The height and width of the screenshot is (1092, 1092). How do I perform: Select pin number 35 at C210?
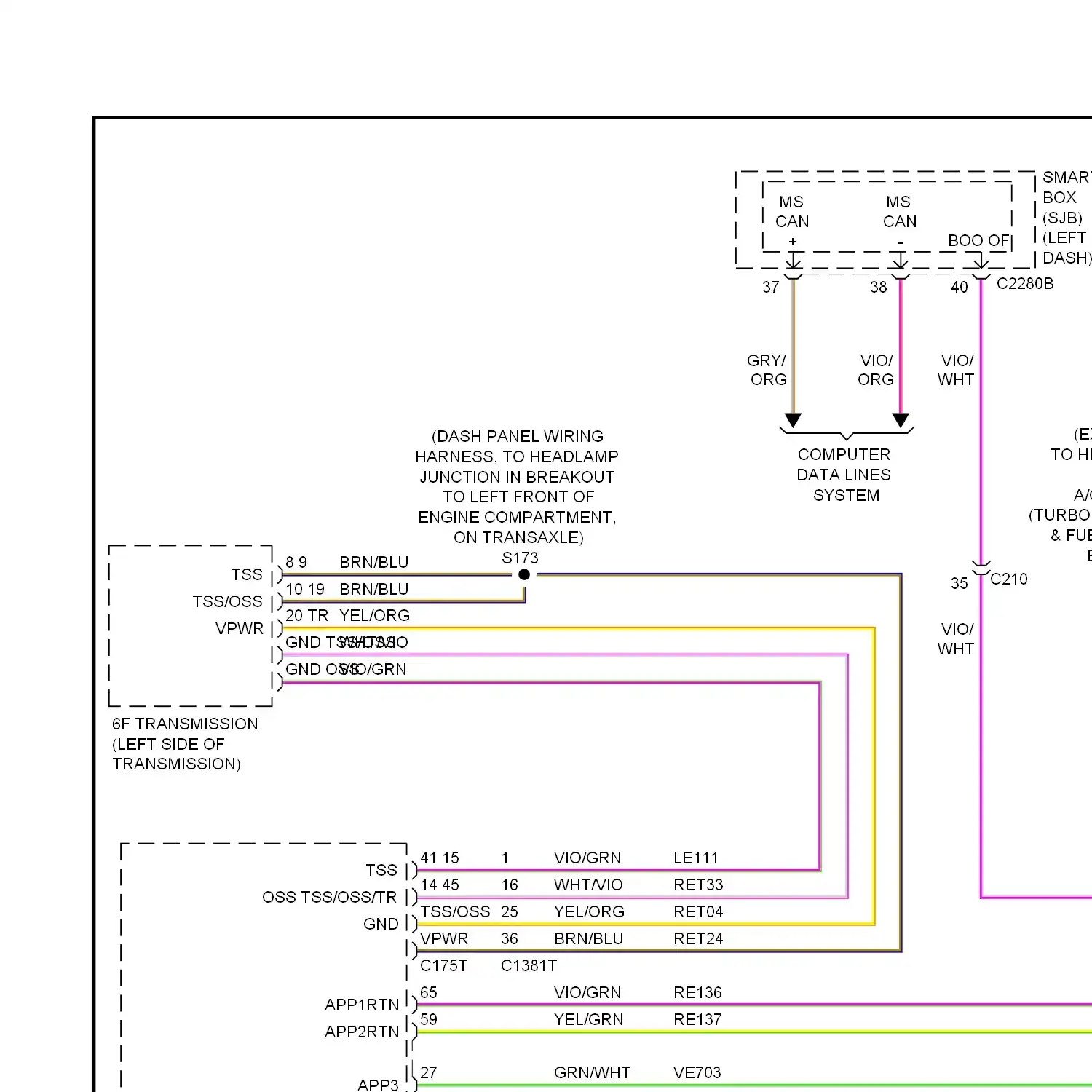coord(960,583)
